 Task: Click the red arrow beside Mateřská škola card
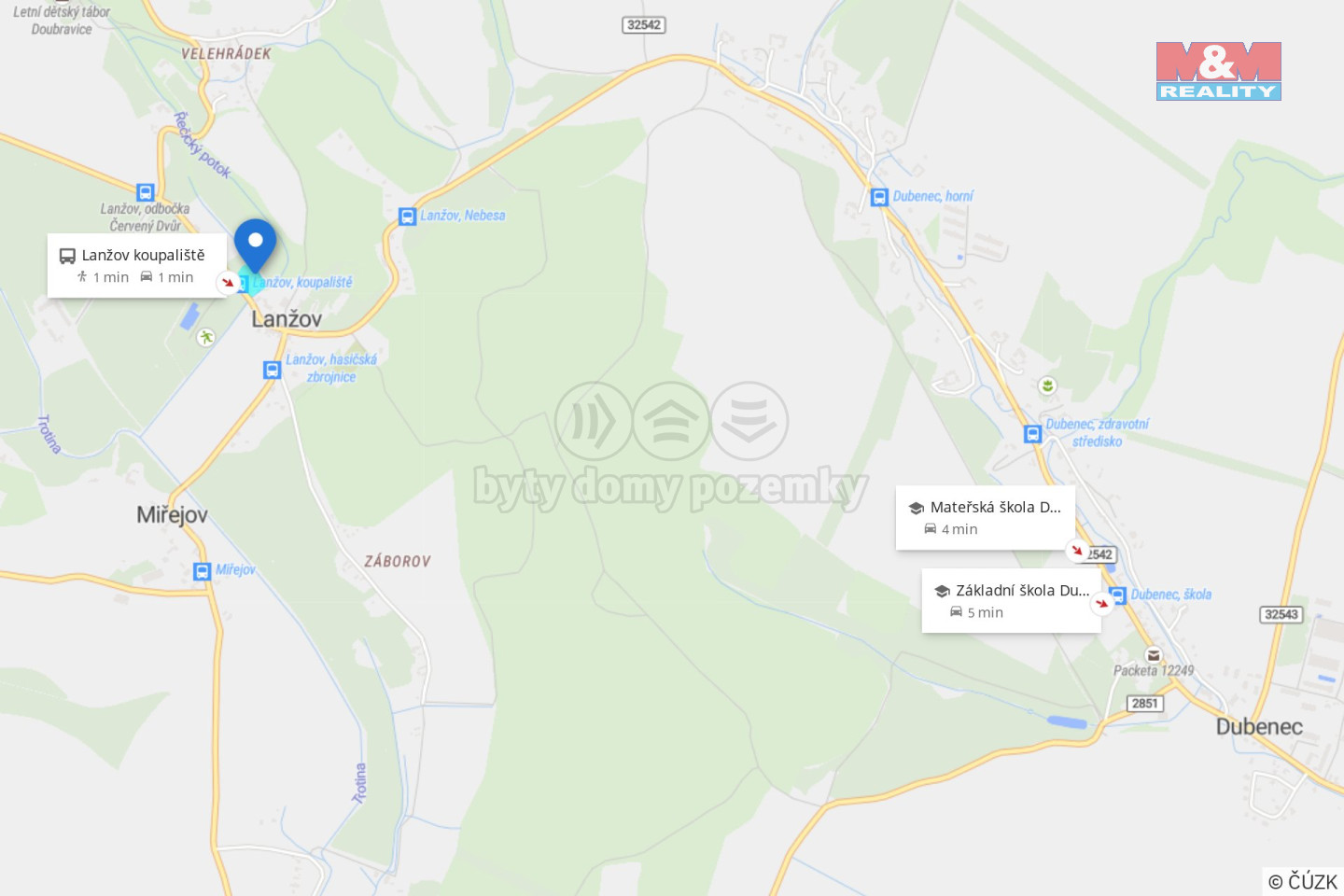[x=1076, y=550]
